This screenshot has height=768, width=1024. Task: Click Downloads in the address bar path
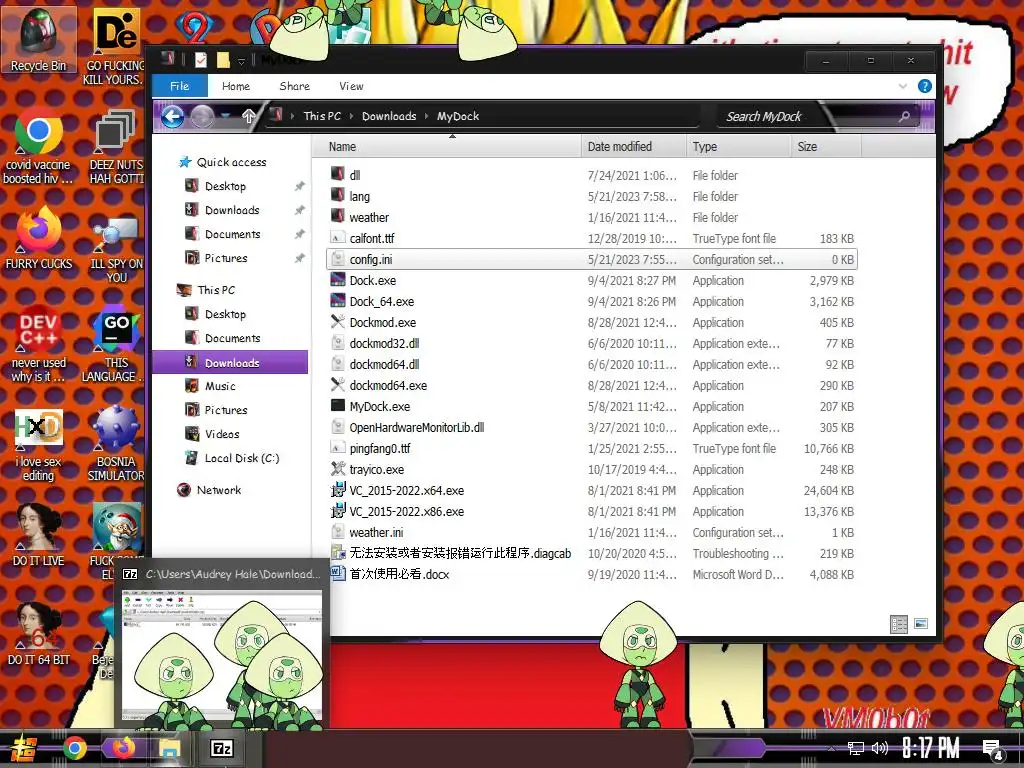[x=389, y=116]
